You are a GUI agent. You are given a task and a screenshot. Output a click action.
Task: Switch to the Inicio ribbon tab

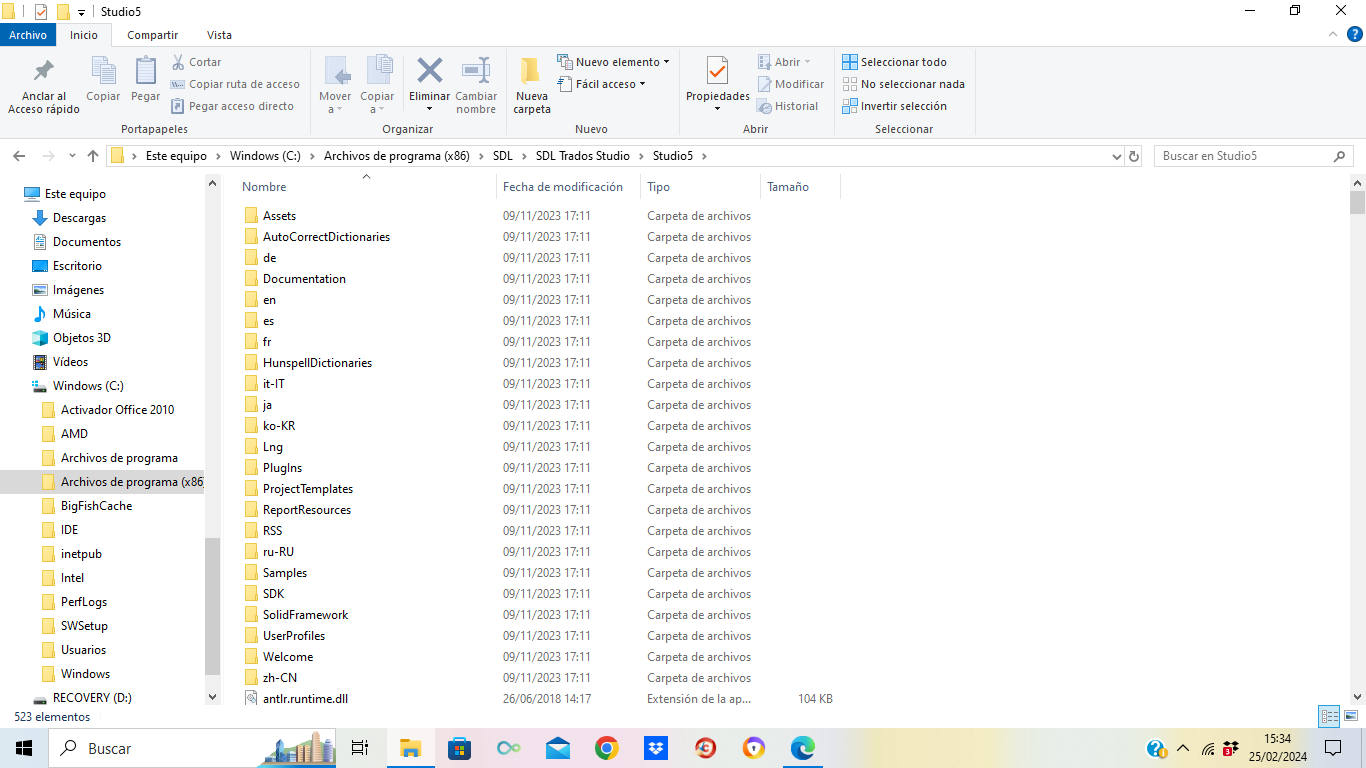(84, 35)
